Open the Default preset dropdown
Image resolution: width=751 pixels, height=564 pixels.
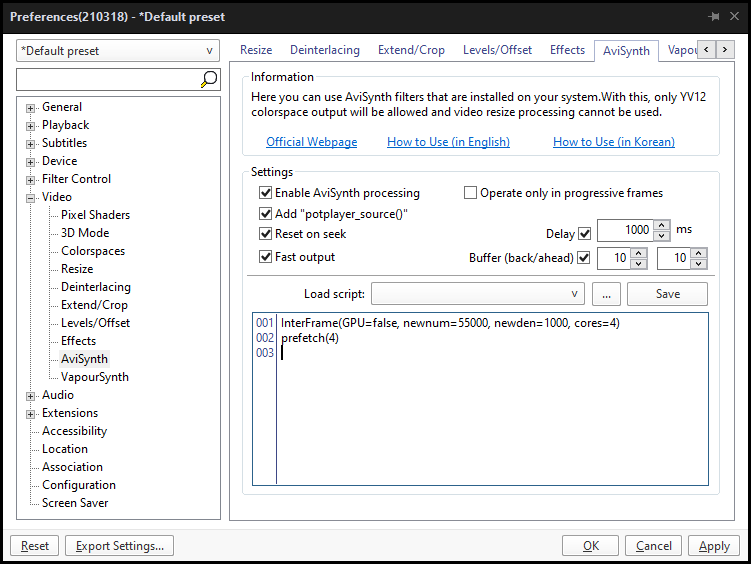(x=118, y=51)
